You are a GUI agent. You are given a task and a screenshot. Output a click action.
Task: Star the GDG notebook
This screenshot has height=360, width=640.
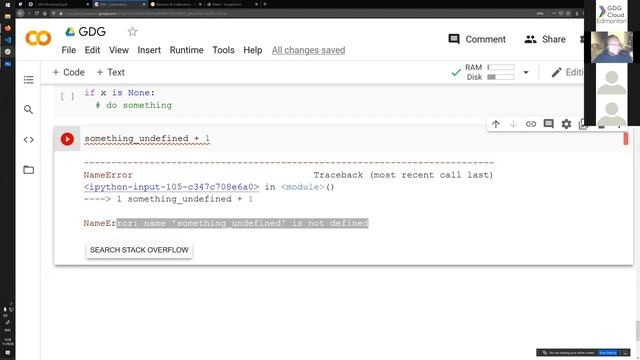[x=132, y=31]
